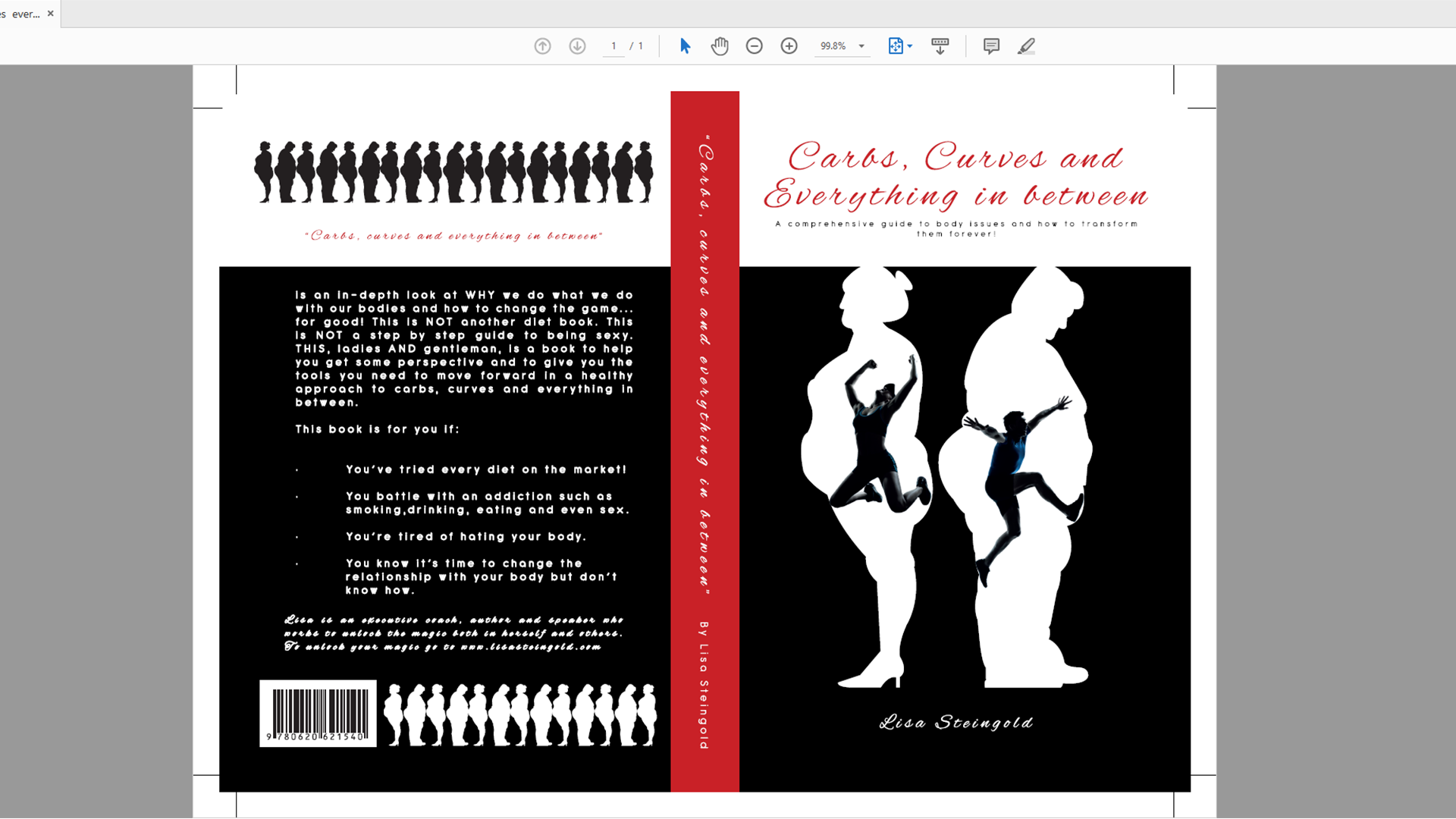Select the Hand tool for panning
Image resolution: width=1456 pixels, height=819 pixels.
[719, 45]
